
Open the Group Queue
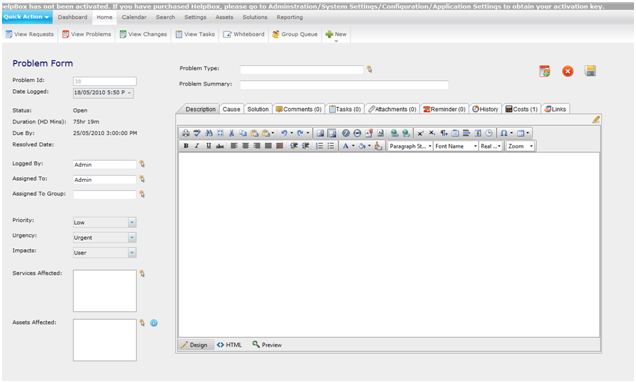tap(295, 34)
